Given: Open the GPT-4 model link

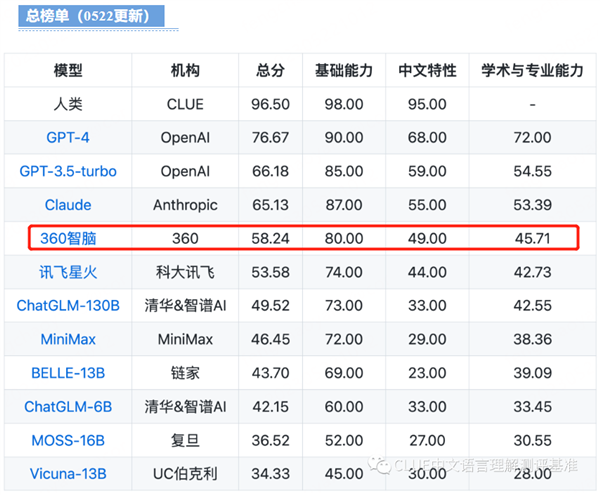Looking at the screenshot, I should [x=68, y=138].
